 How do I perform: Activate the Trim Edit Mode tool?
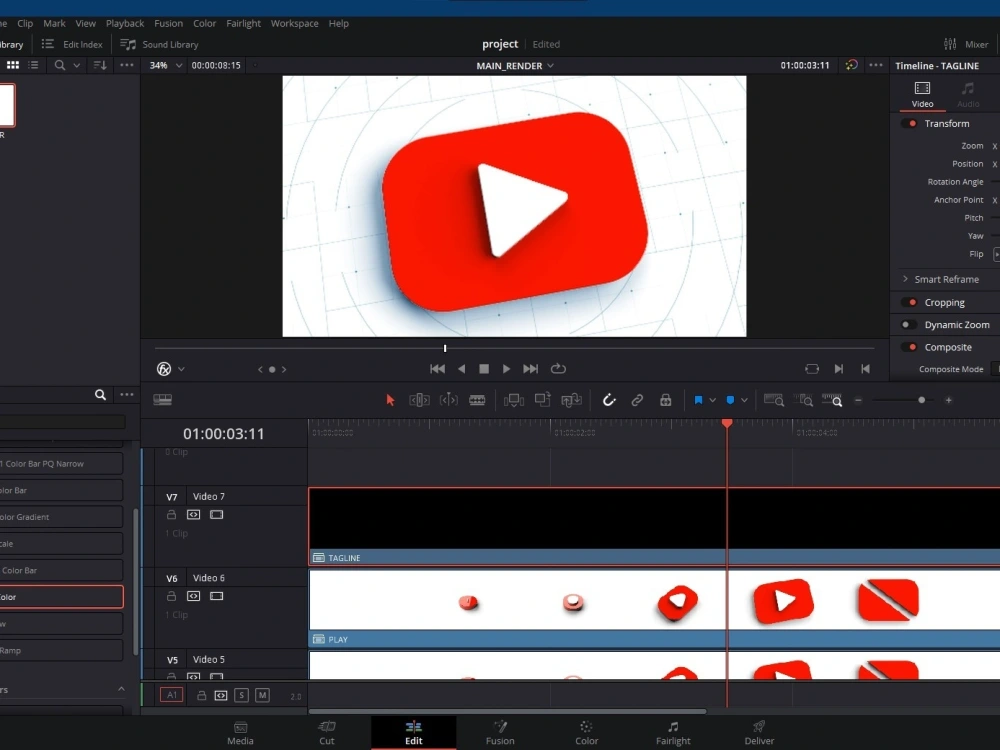click(419, 400)
